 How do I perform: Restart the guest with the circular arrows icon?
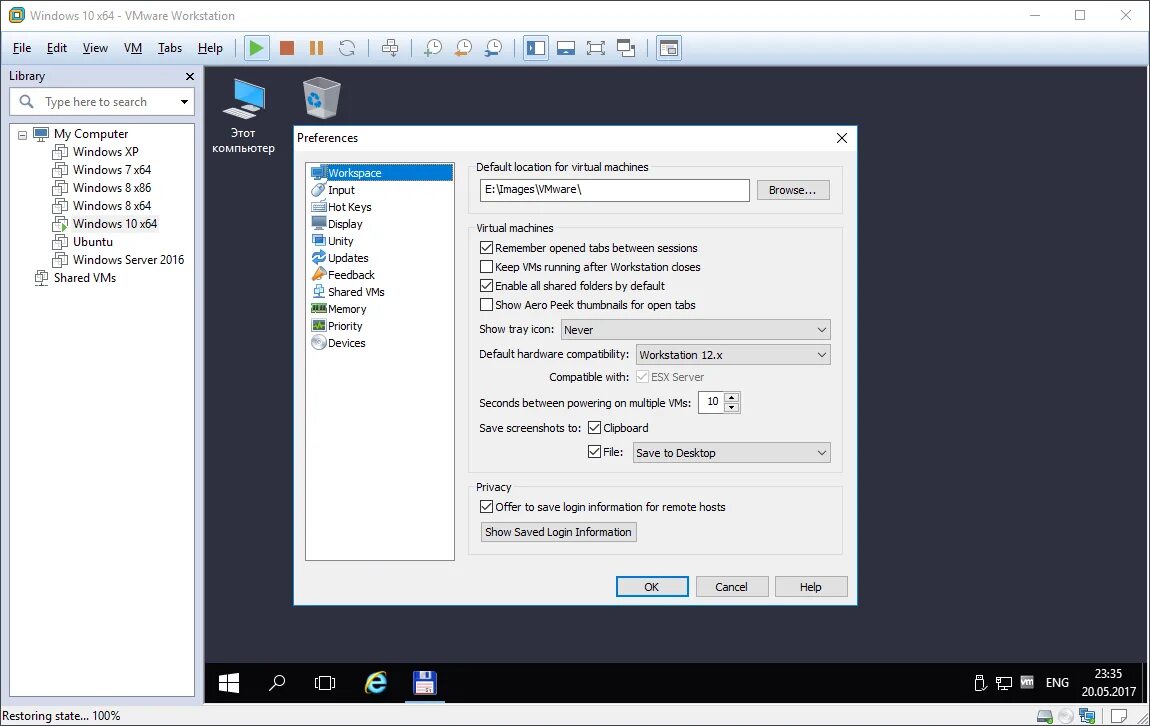(x=347, y=48)
